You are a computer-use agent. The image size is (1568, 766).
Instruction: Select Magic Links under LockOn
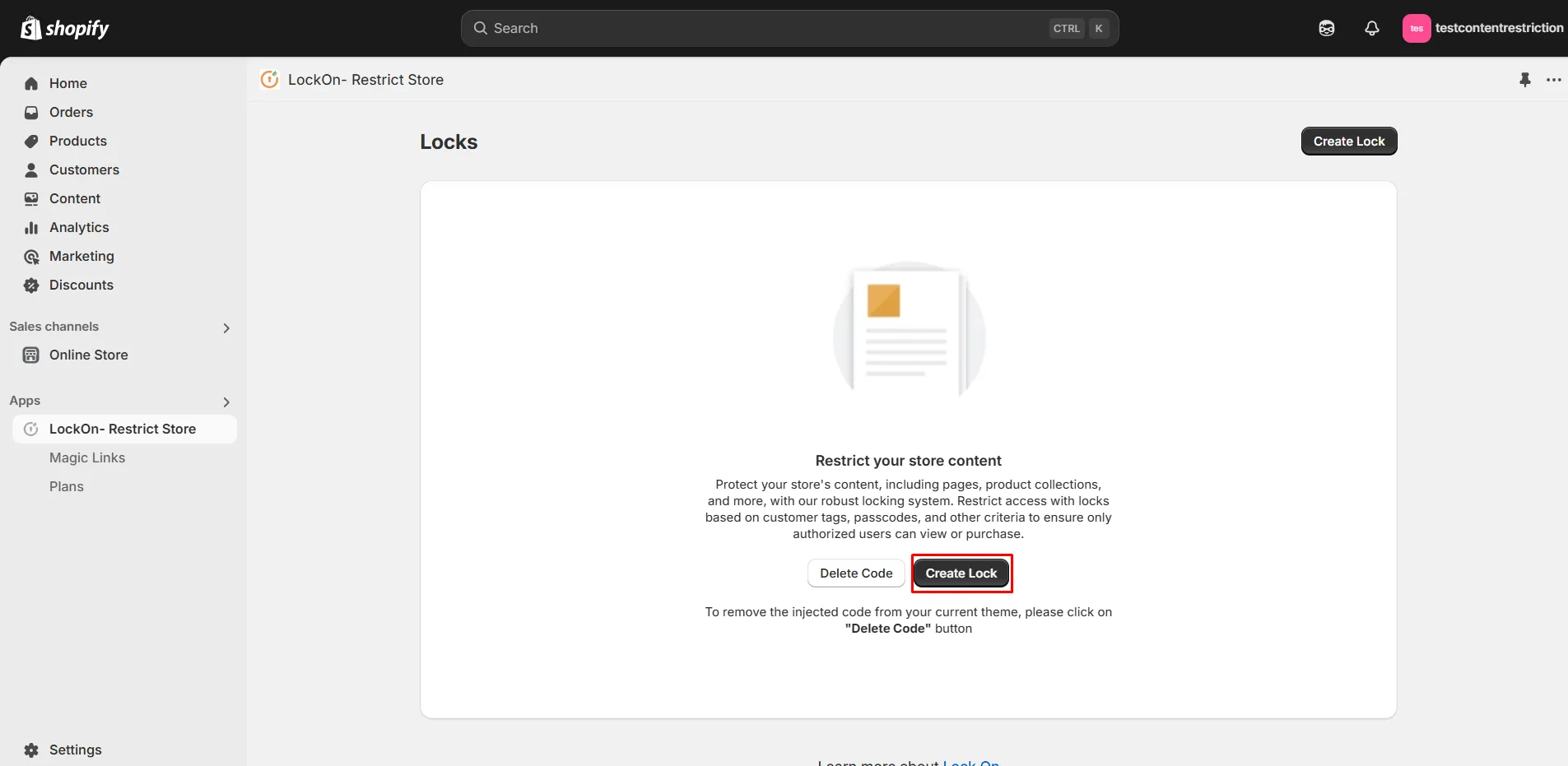coord(87,457)
